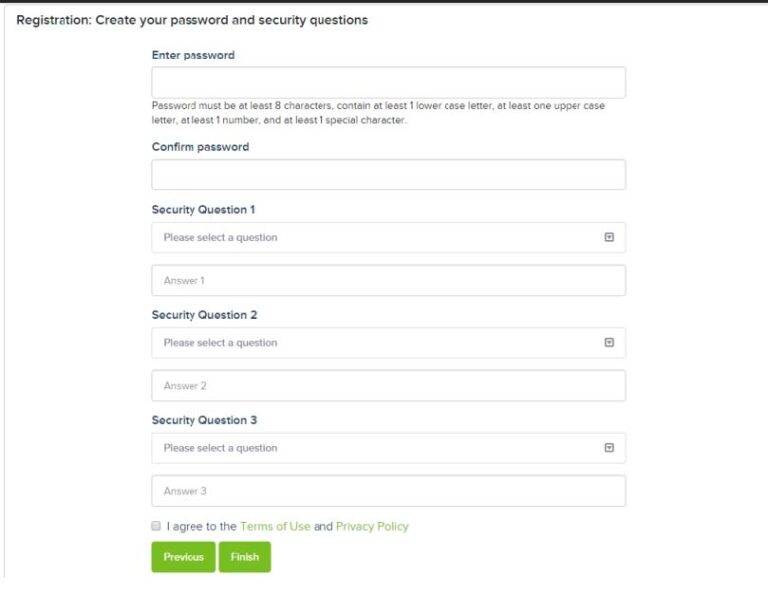Open the Privacy Policy link

[372, 526]
